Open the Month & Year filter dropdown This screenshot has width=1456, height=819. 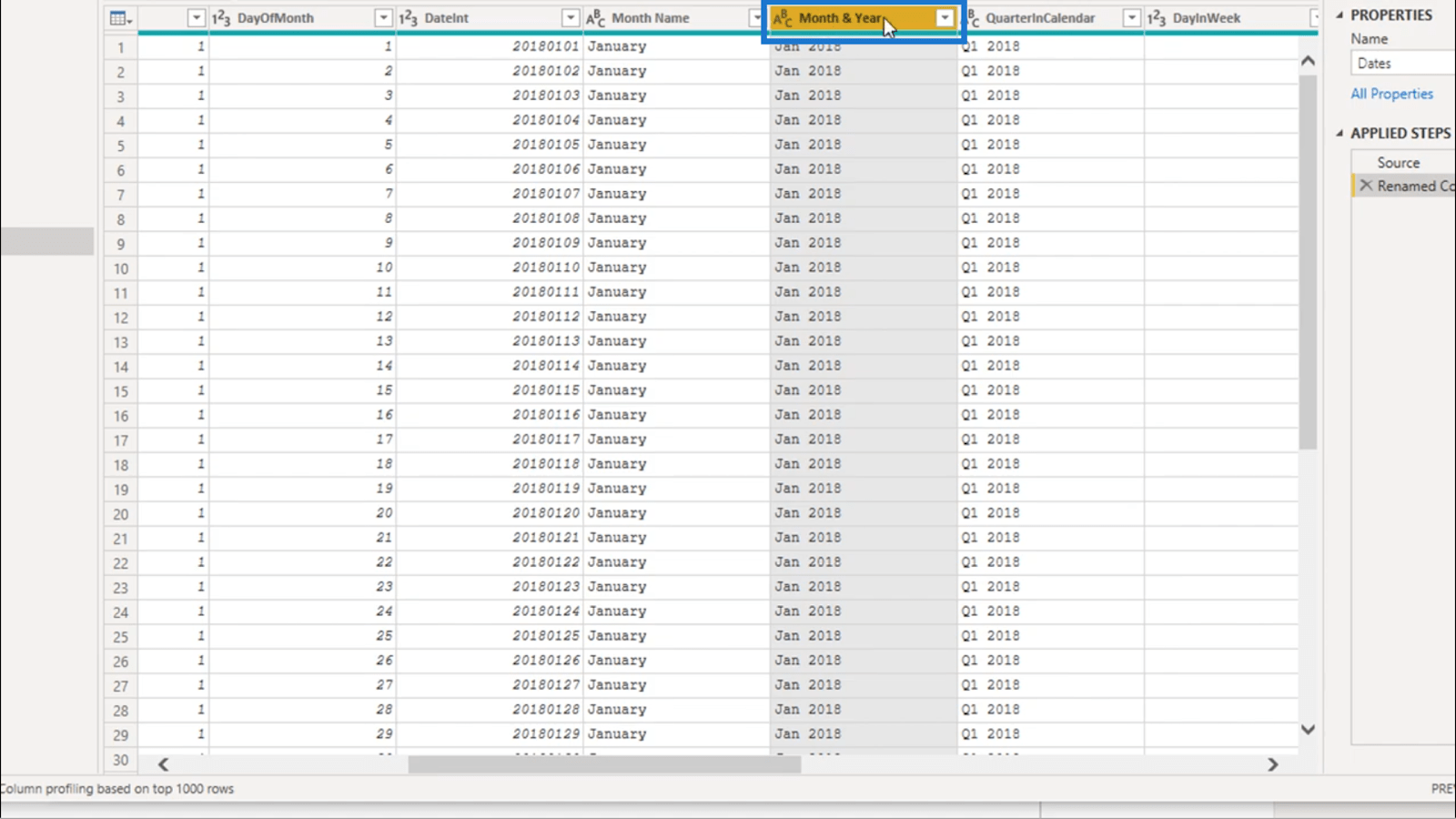pyautogui.click(x=945, y=18)
